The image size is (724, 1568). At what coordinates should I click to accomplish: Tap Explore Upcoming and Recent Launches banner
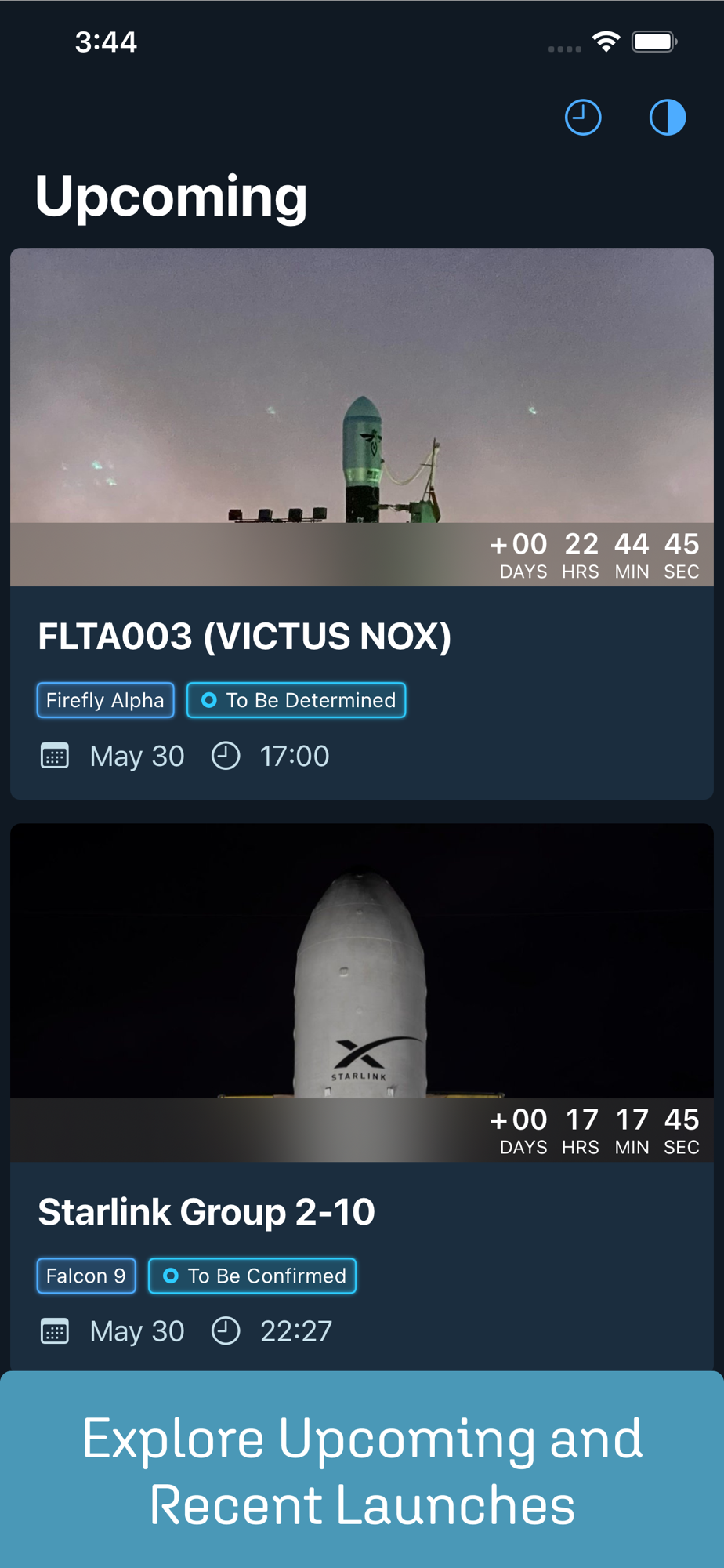click(362, 1470)
